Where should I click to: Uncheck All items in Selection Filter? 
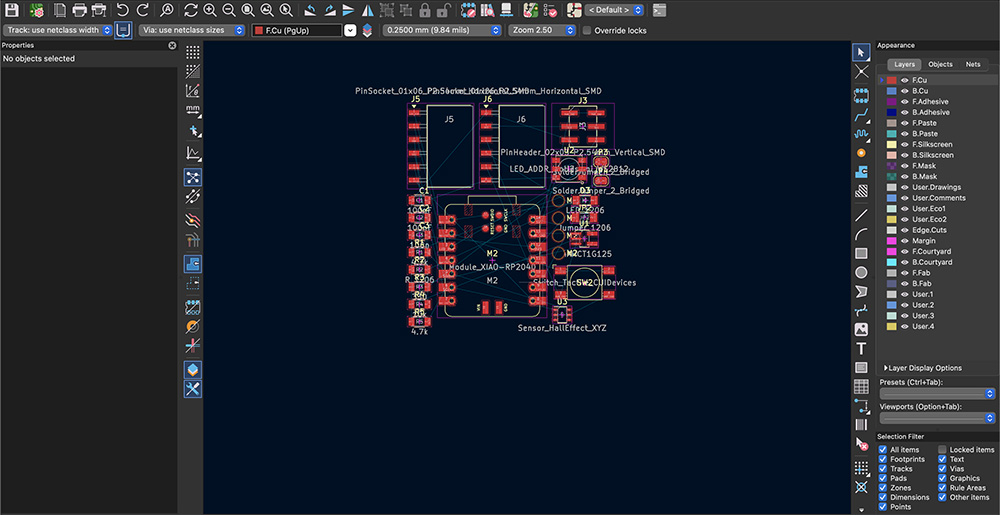pos(883,450)
